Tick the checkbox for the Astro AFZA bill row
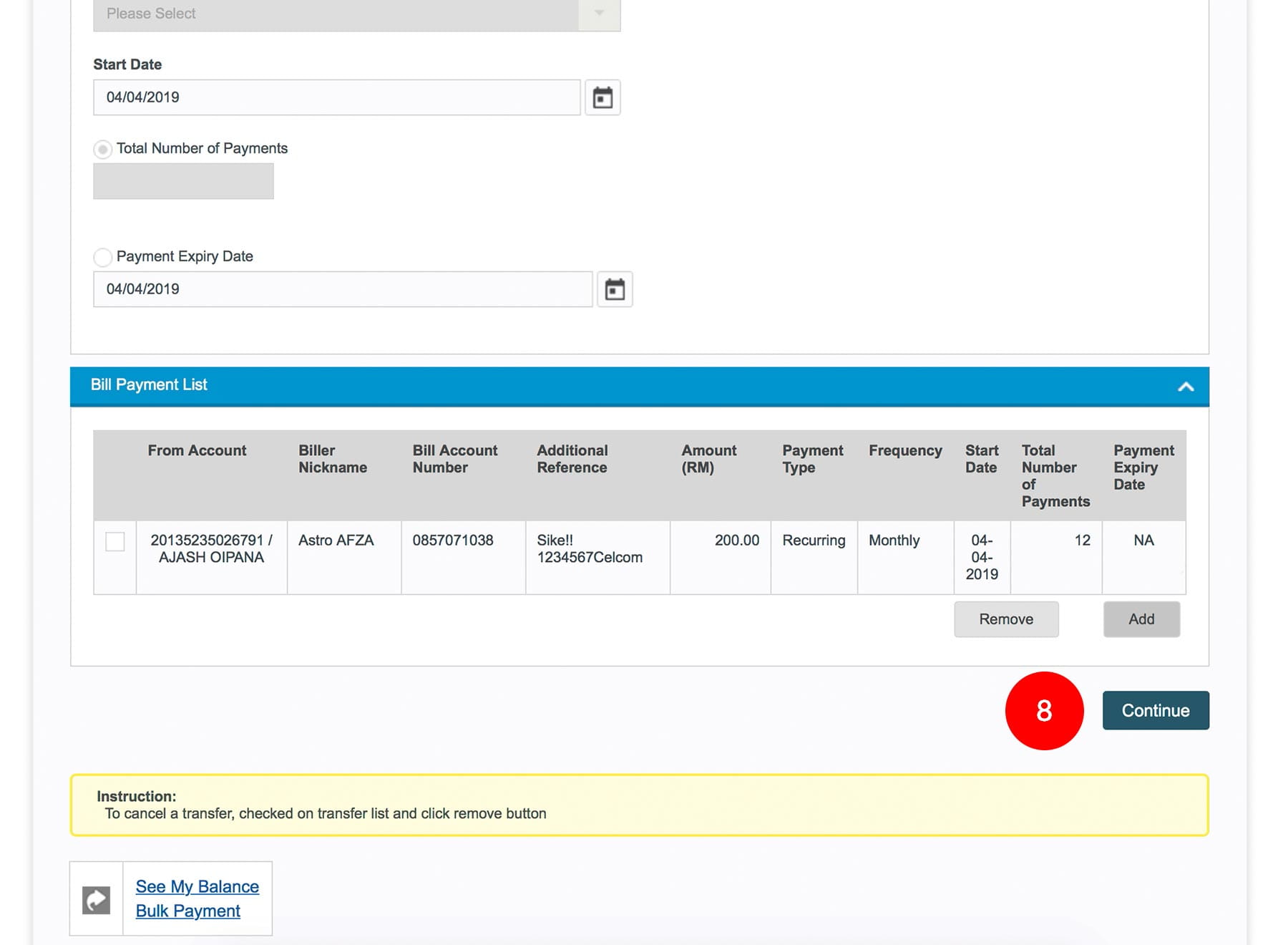The height and width of the screenshot is (945, 1288). point(115,541)
